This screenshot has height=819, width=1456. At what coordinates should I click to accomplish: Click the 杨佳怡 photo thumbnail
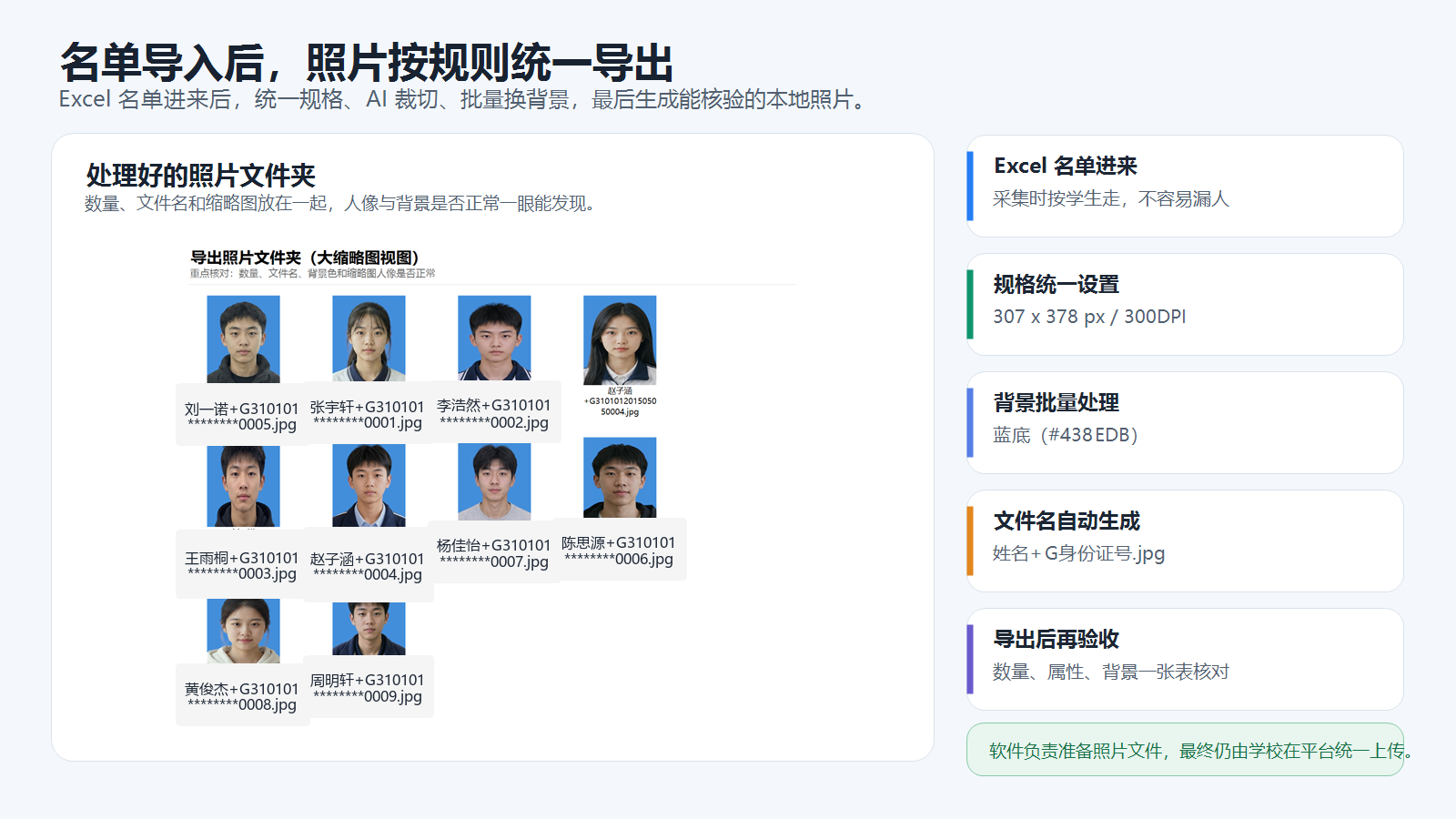coord(494,481)
